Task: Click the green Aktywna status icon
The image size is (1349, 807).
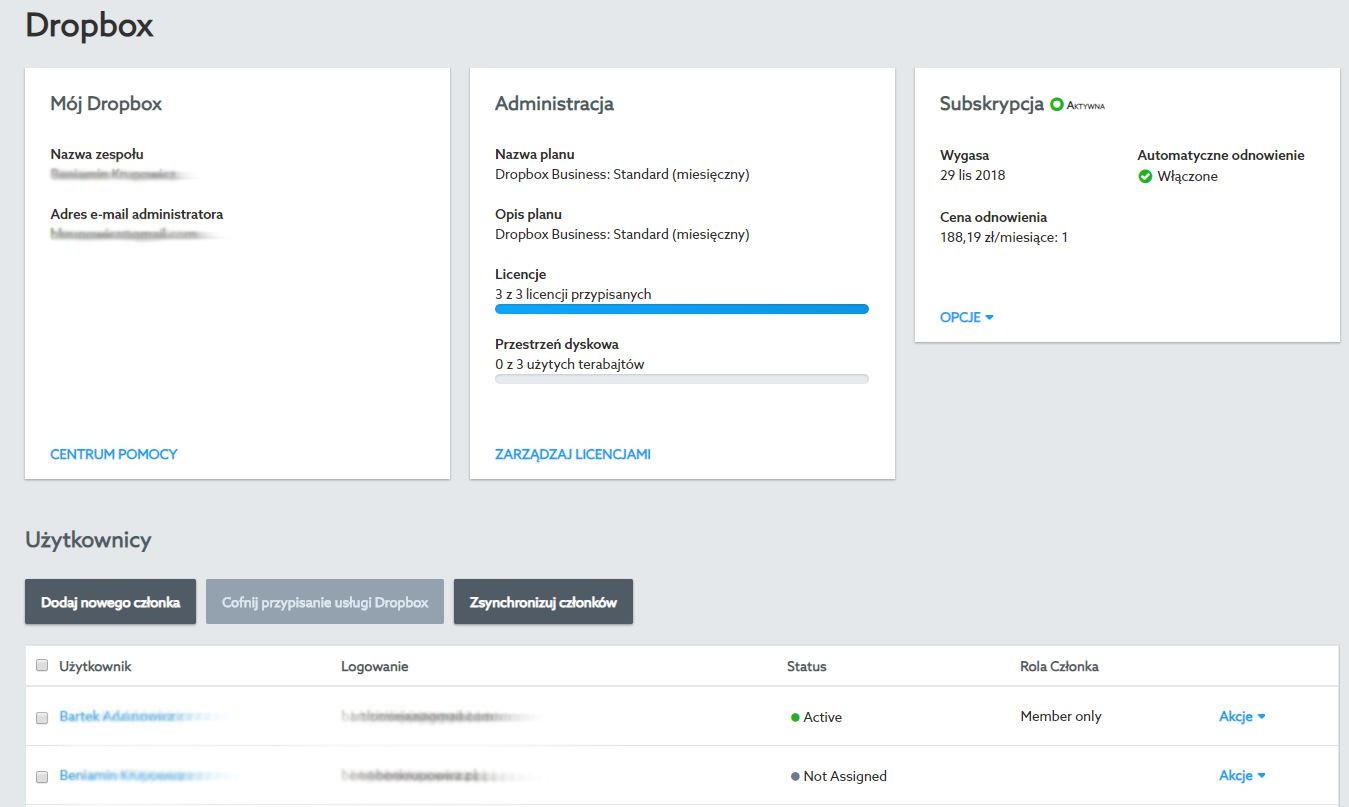Action: click(1056, 104)
